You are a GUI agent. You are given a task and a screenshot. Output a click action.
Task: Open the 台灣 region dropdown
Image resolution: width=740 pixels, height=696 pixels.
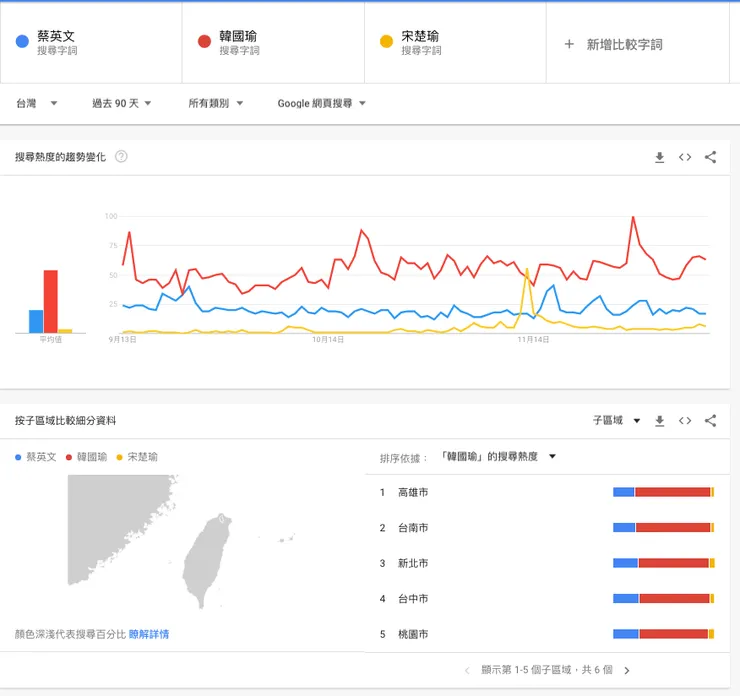coord(37,103)
